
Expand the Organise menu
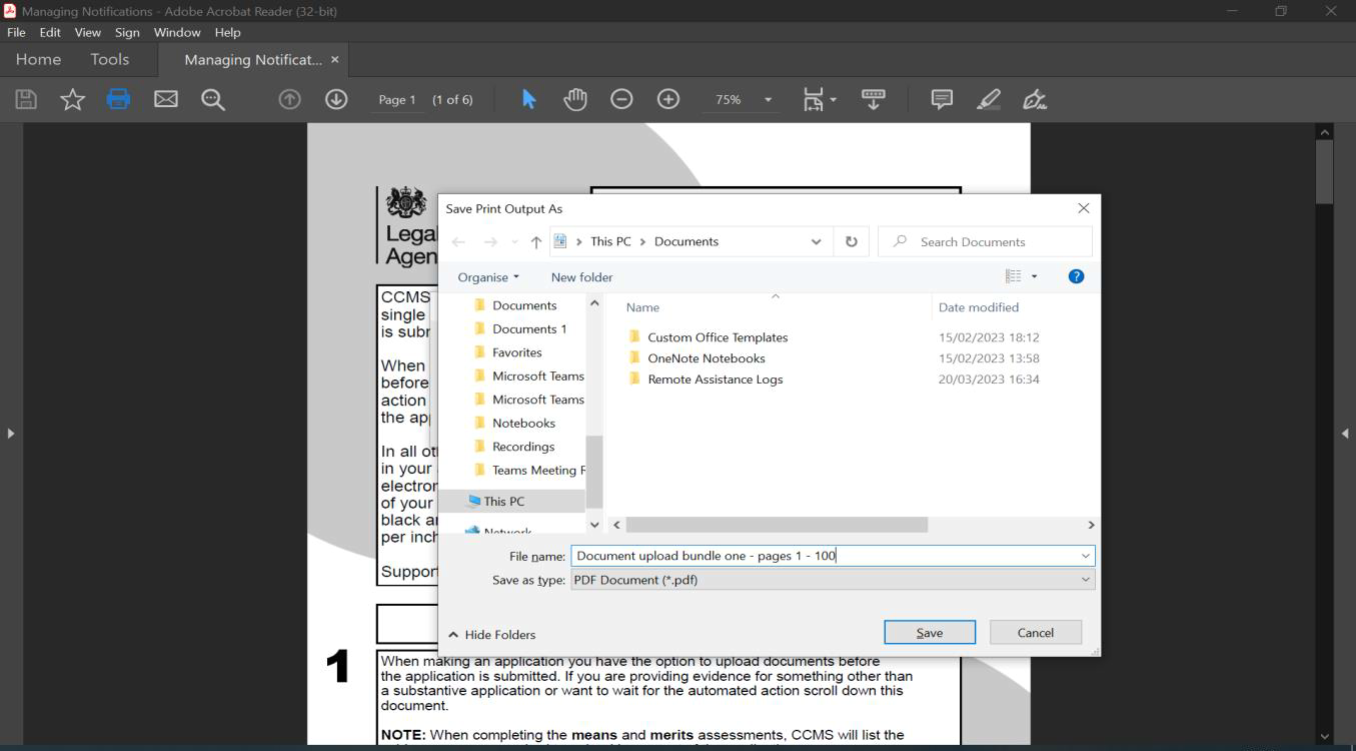(488, 277)
